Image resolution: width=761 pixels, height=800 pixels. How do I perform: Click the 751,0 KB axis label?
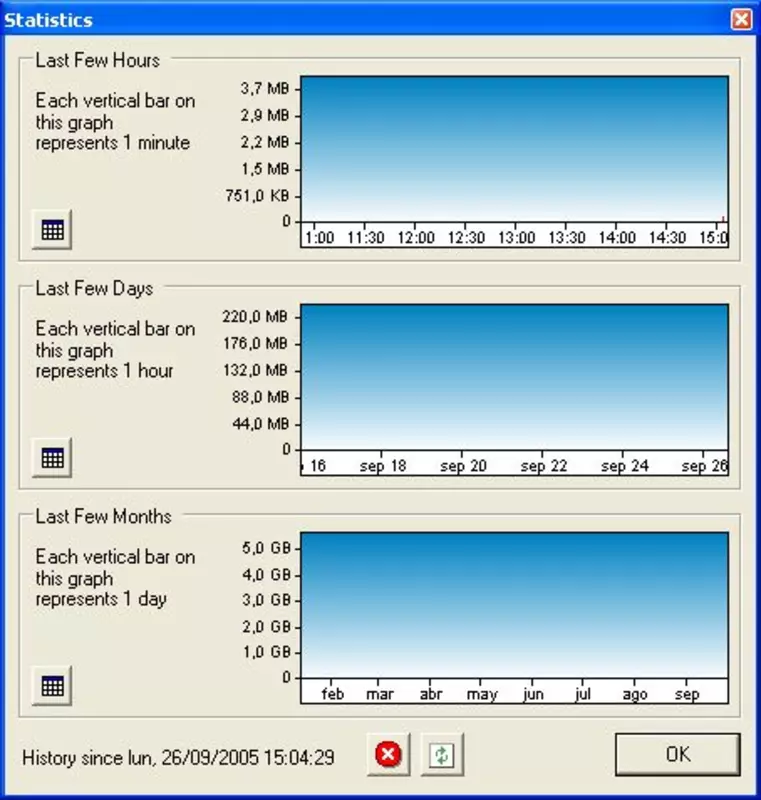point(257,195)
